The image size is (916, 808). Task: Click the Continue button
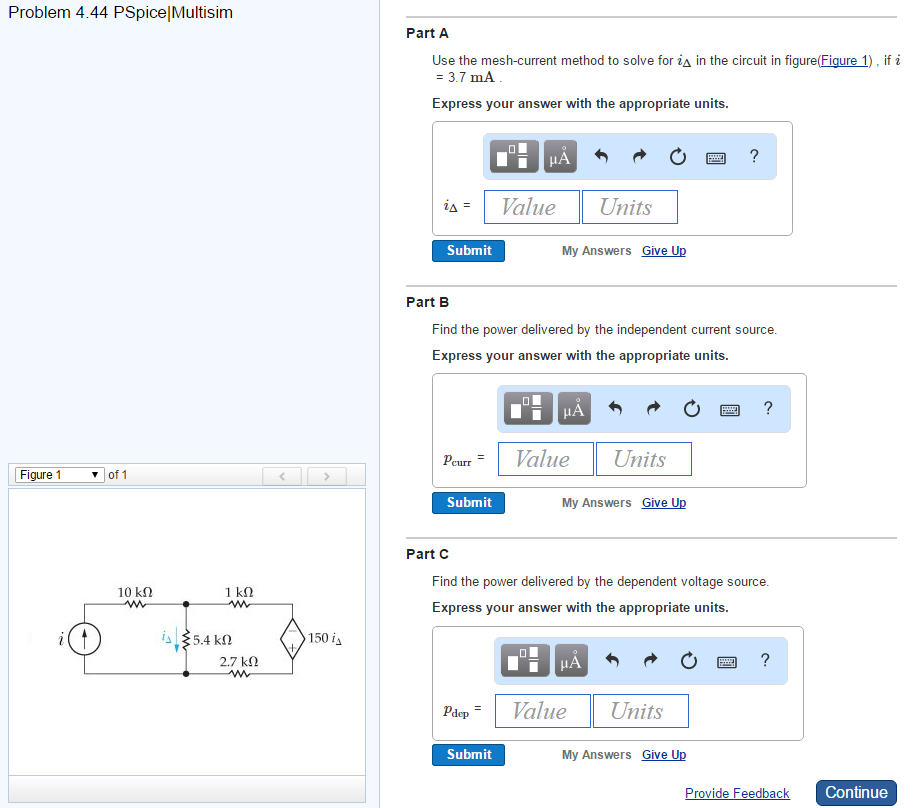pyautogui.click(x=856, y=792)
